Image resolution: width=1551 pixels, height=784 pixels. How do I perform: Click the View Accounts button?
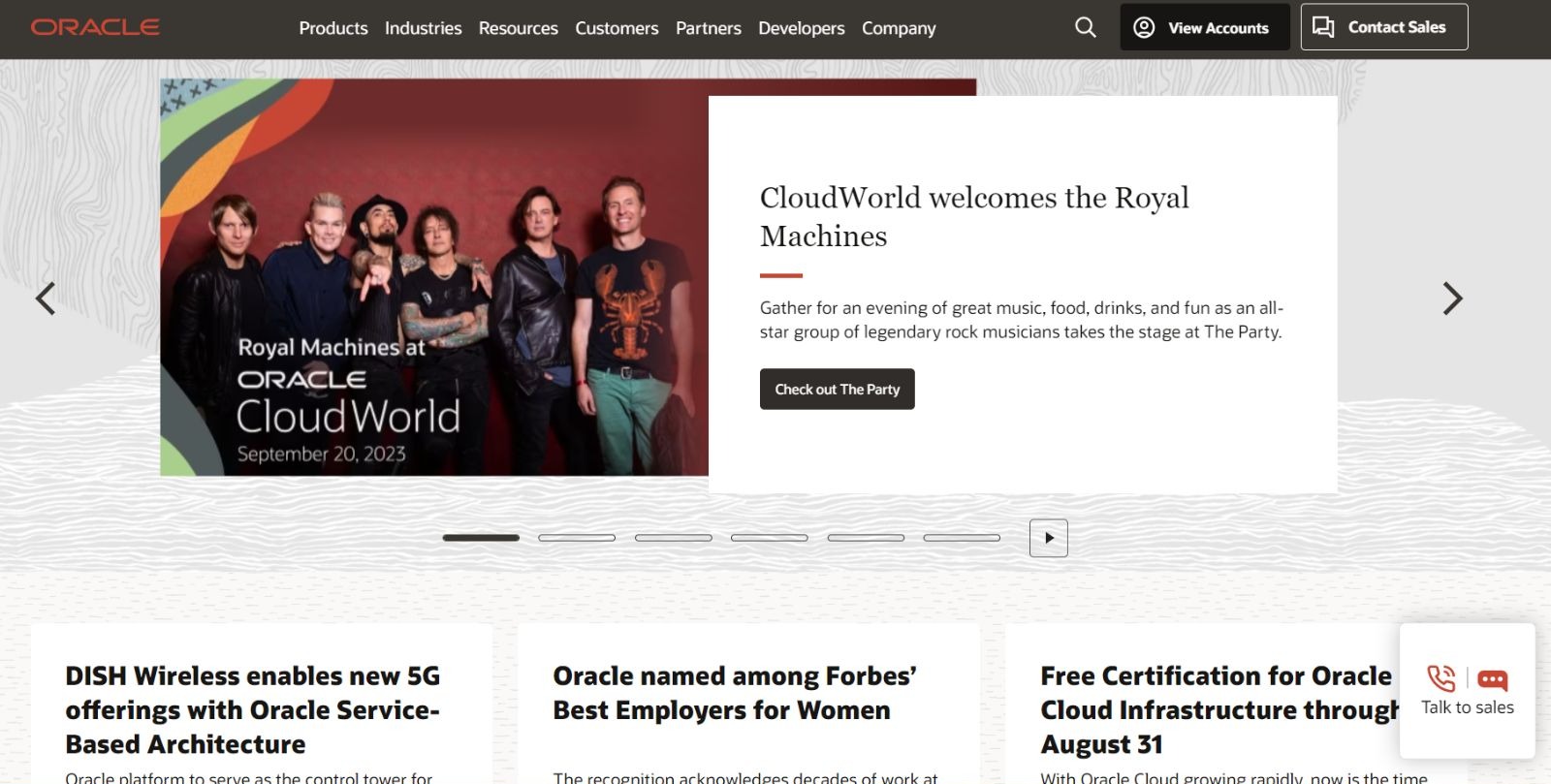point(1205,27)
